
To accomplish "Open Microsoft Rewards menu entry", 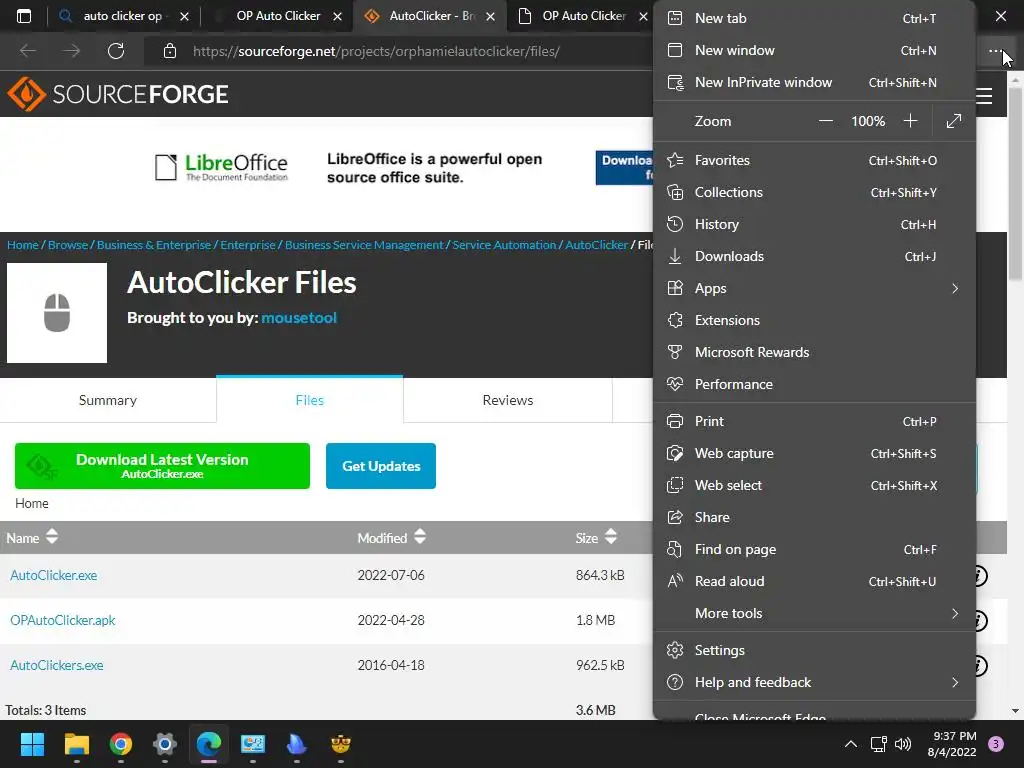I will coord(814,352).
